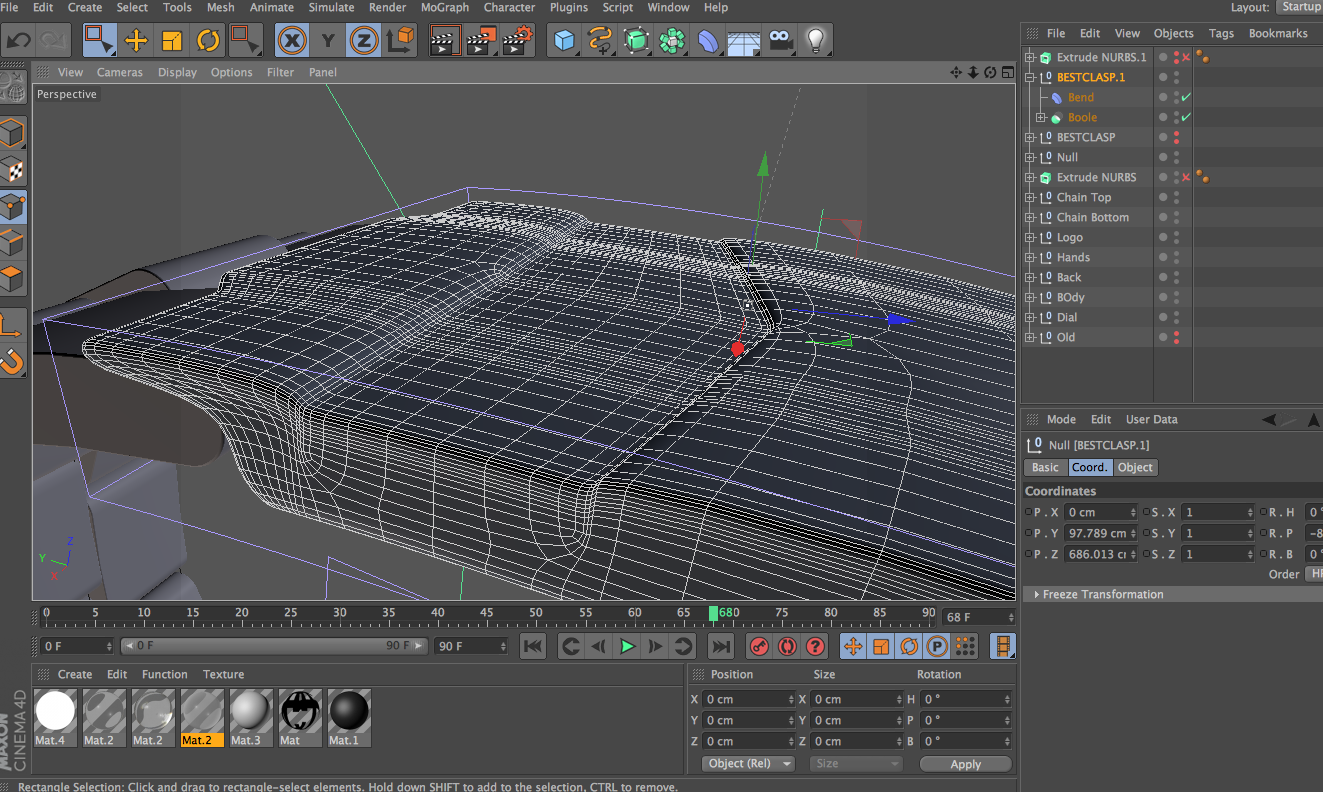Switch to polygon mode in left palette

tap(12, 279)
